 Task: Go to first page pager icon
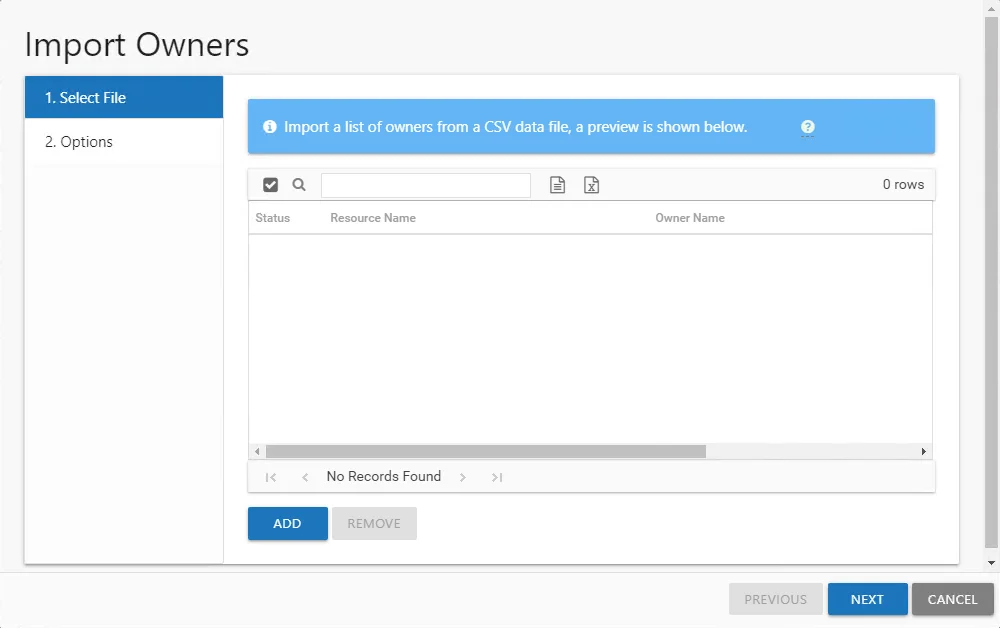[x=270, y=477]
